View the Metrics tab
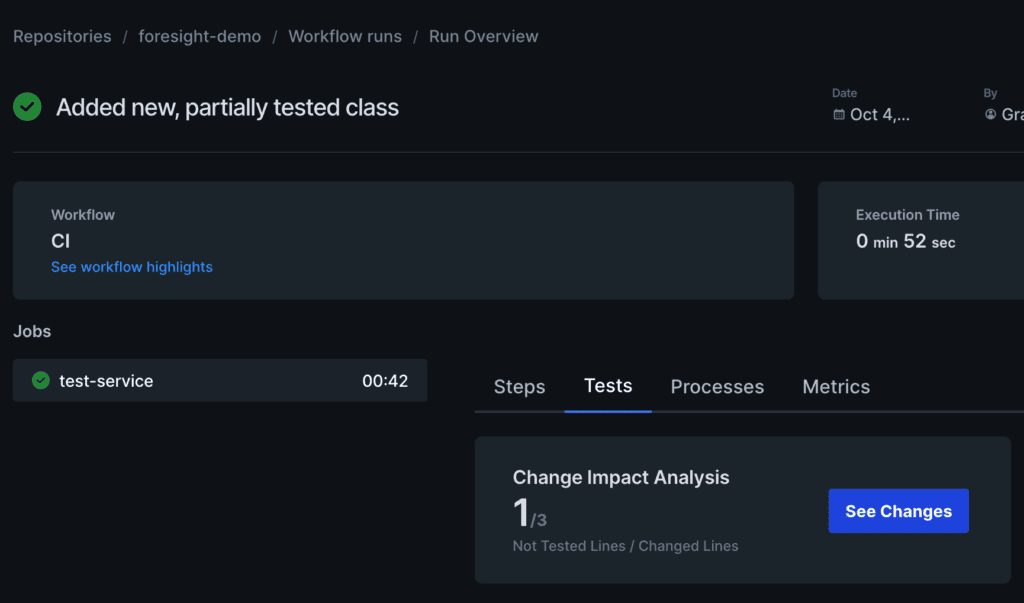The image size is (1024, 603). pos(835,386)
